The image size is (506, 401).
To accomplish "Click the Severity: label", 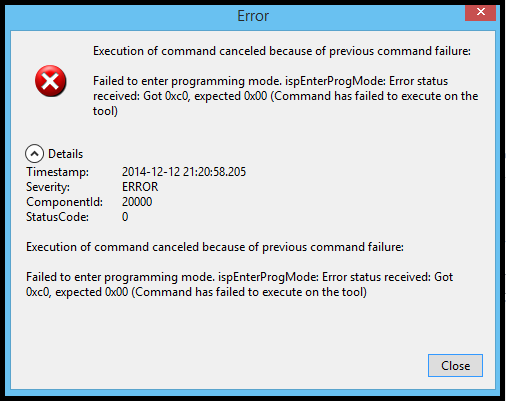I will coord(48,187).
